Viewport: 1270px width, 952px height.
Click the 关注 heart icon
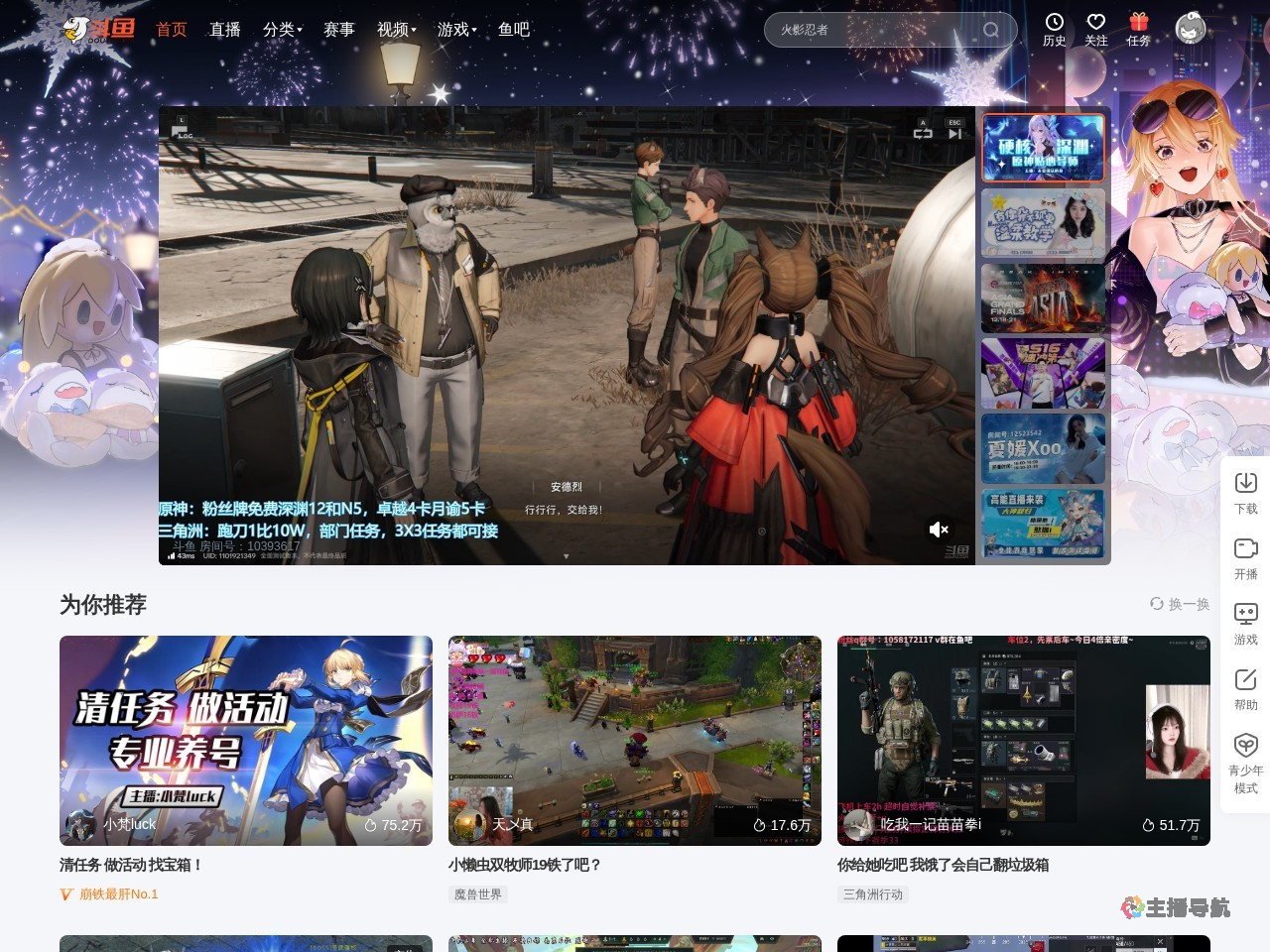coord(1095,23)
